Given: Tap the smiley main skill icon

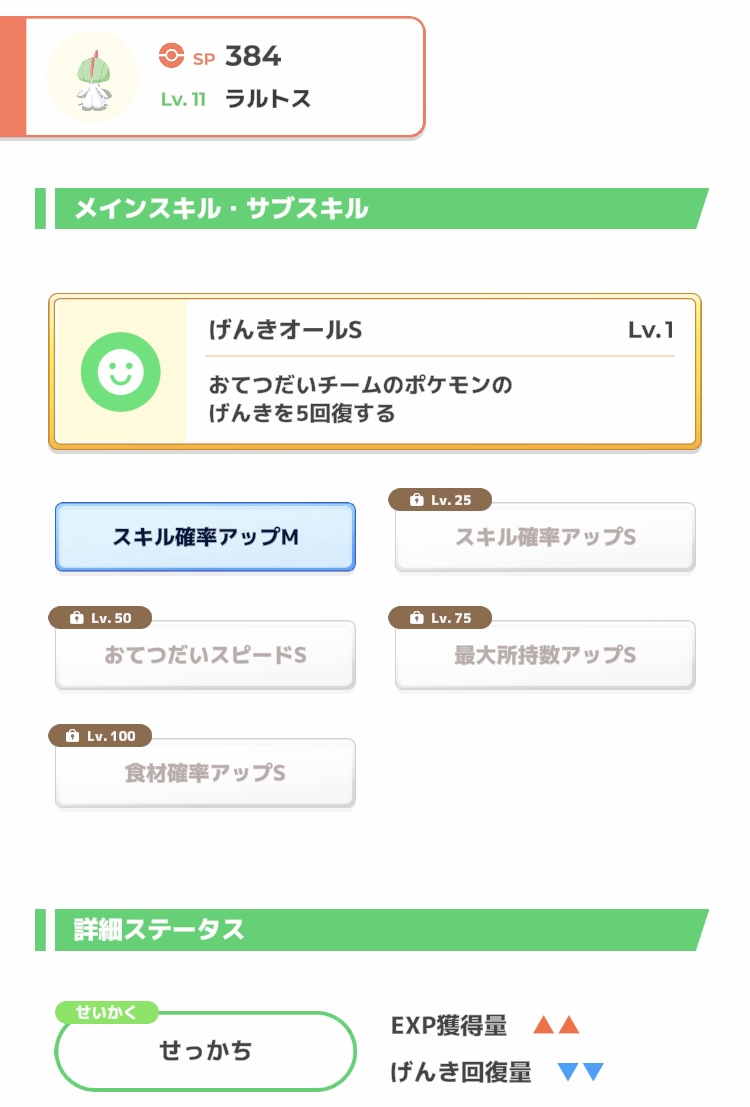Looking at the screenshot, I should [x=120, y=372].
